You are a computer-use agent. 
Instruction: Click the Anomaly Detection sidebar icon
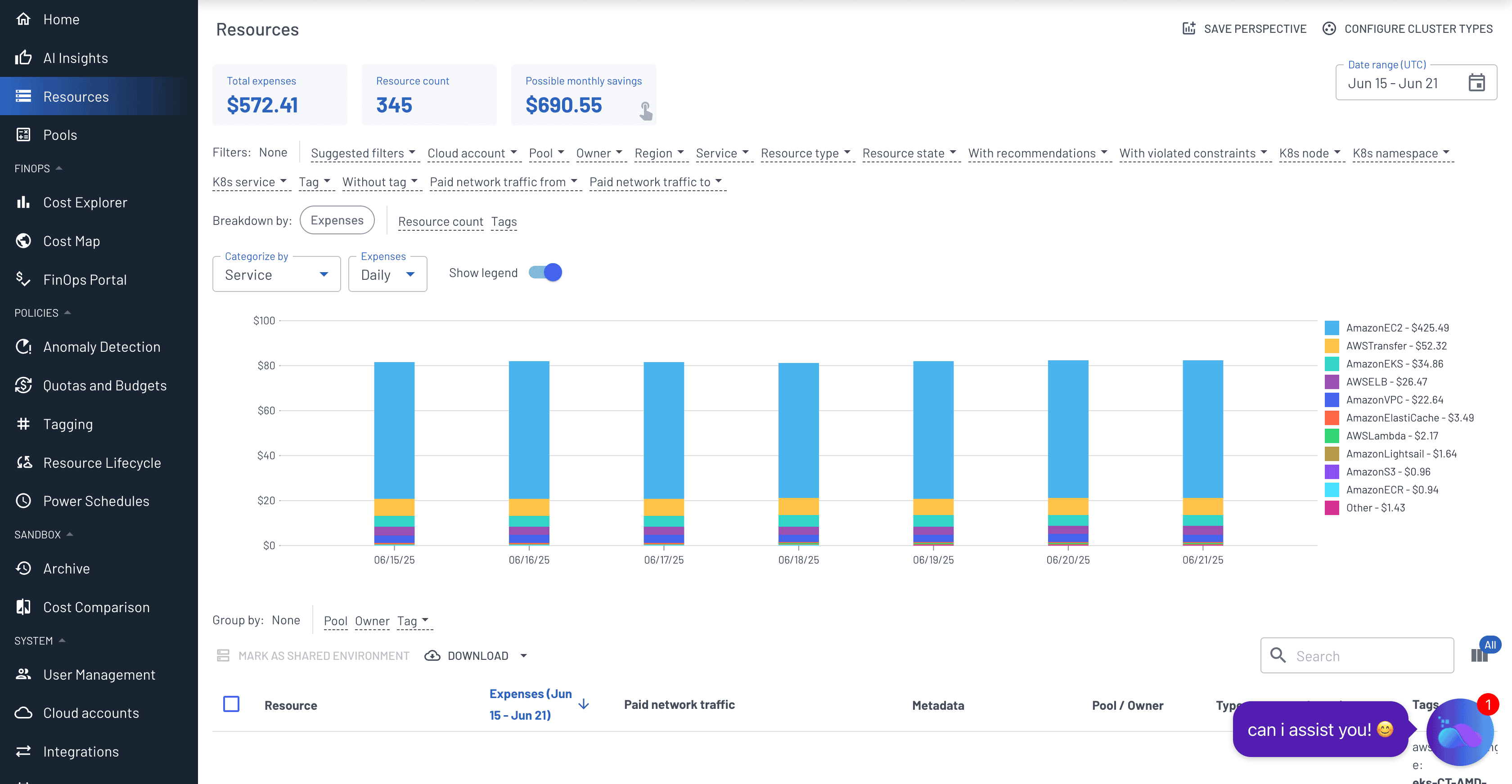click(x=23, y=347)
